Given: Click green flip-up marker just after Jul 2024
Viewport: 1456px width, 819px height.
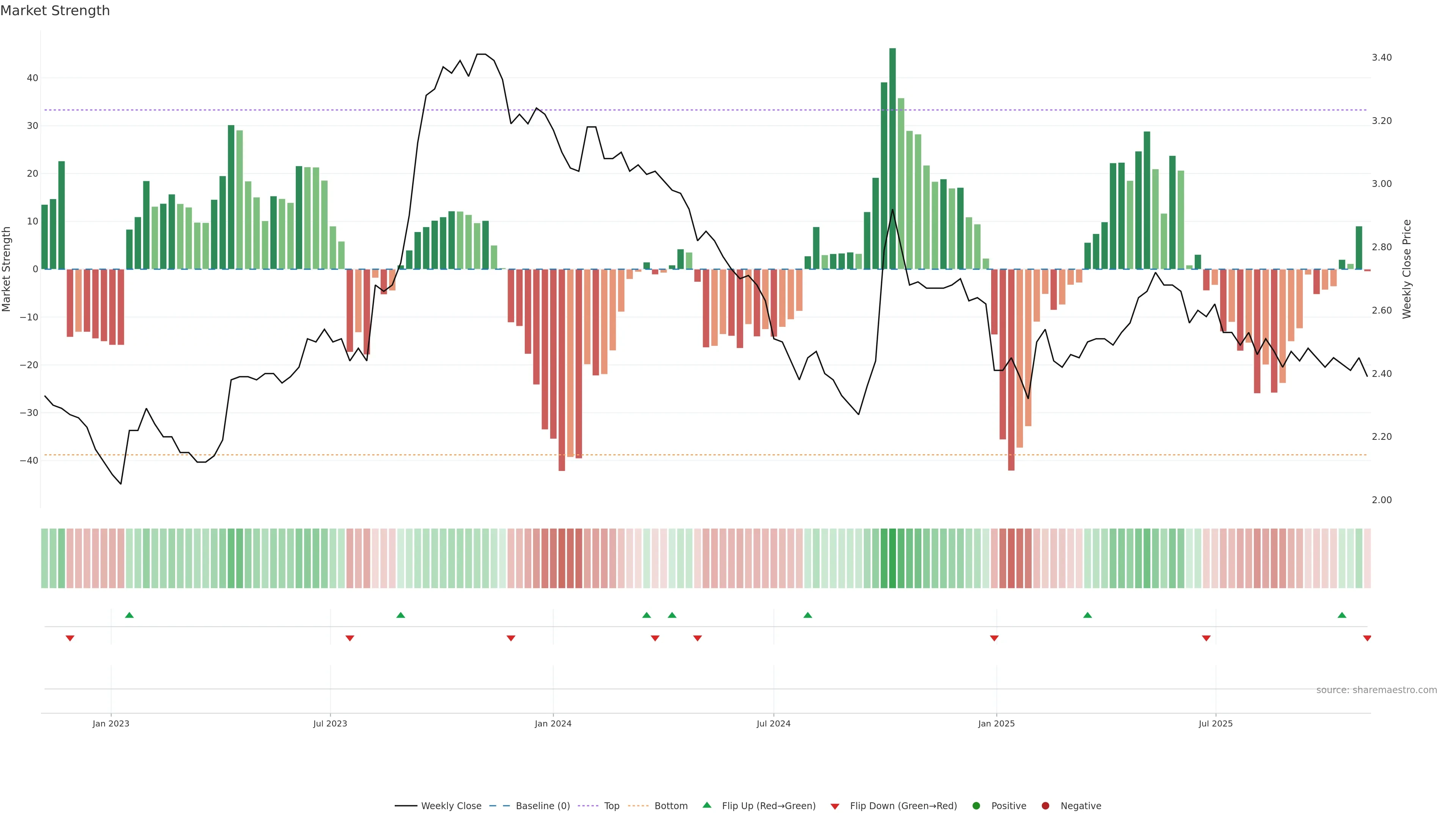Looking at the screenshot, I should coord(808,615).
